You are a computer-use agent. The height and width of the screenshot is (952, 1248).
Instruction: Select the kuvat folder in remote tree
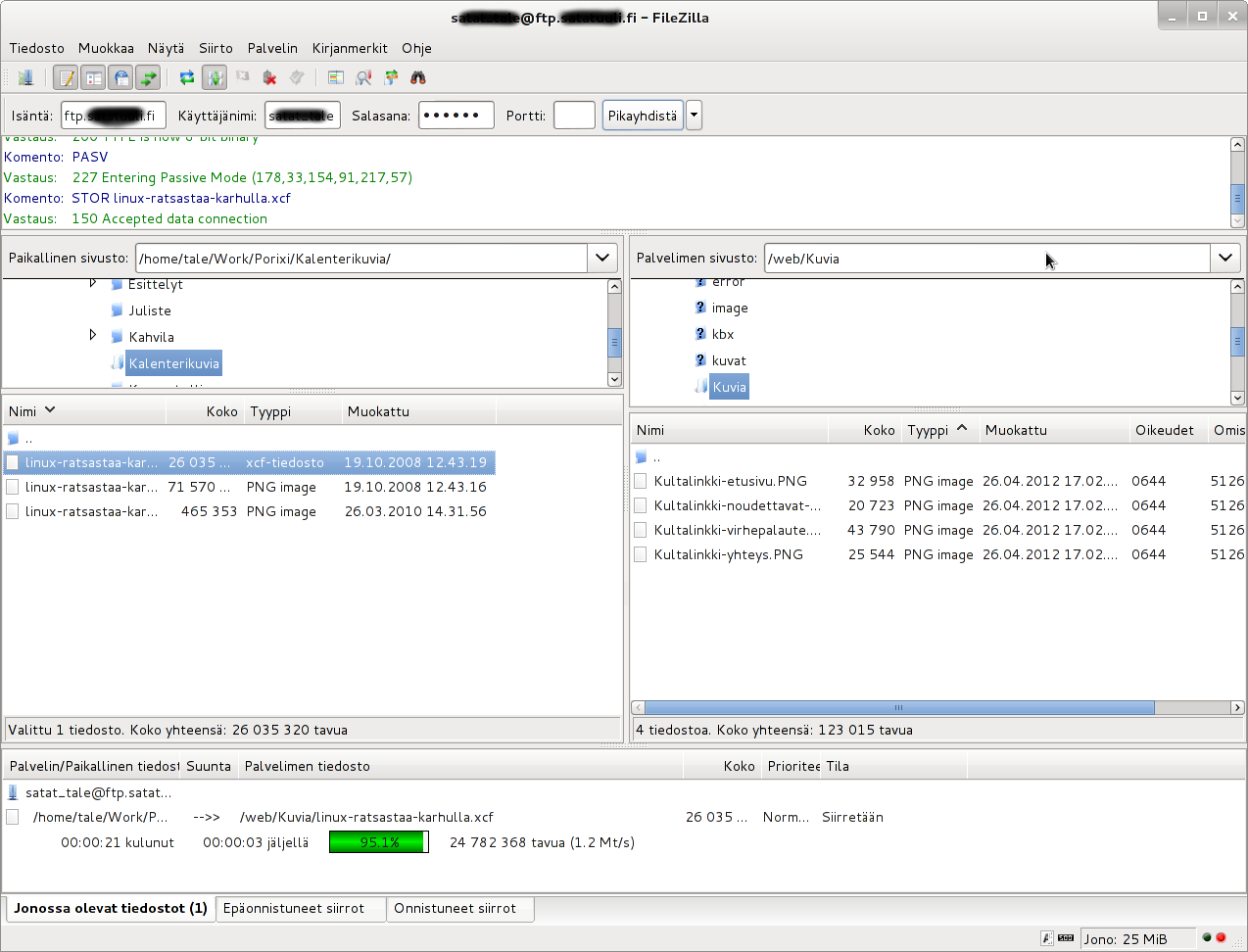pyautogui.click(x=729, y=360)
